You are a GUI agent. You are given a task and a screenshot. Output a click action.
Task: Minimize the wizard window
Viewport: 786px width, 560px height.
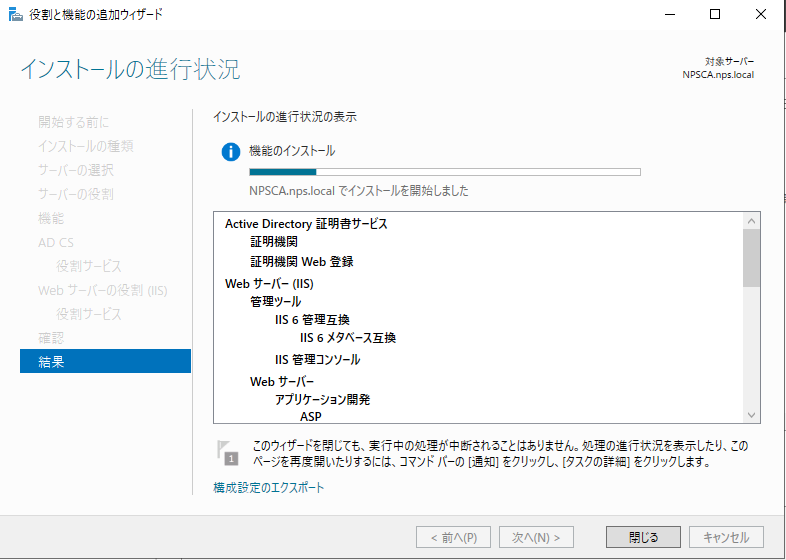(x=670, y=15)
